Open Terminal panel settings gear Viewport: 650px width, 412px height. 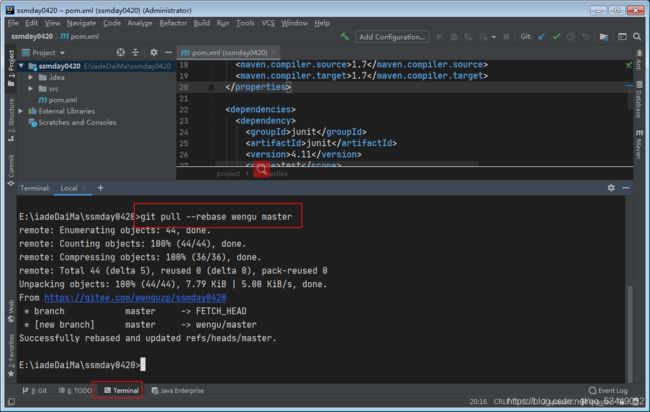(x=611, y=188)
